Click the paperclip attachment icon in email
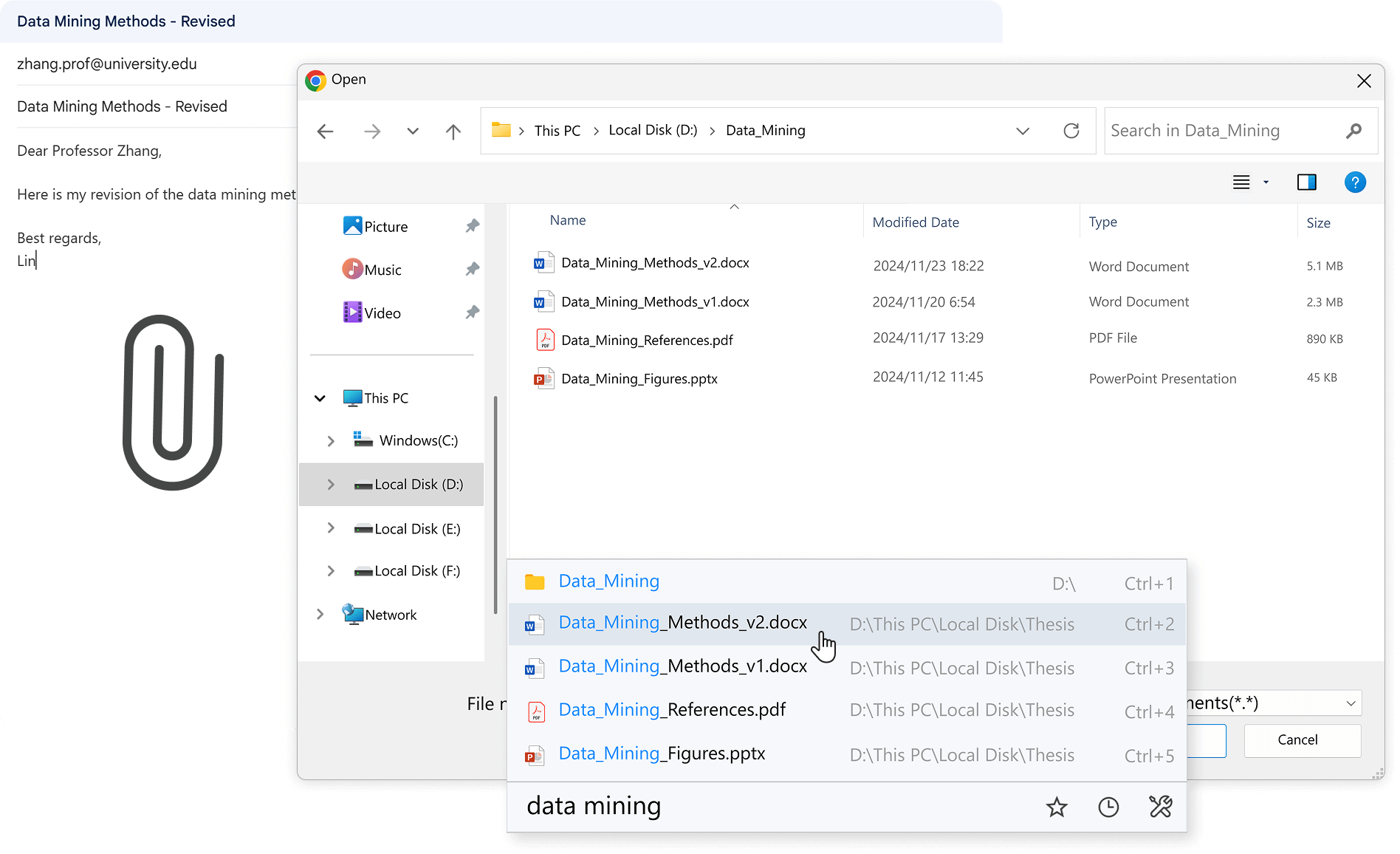Viewport: 1400px width, 854px height. point(174,403)
